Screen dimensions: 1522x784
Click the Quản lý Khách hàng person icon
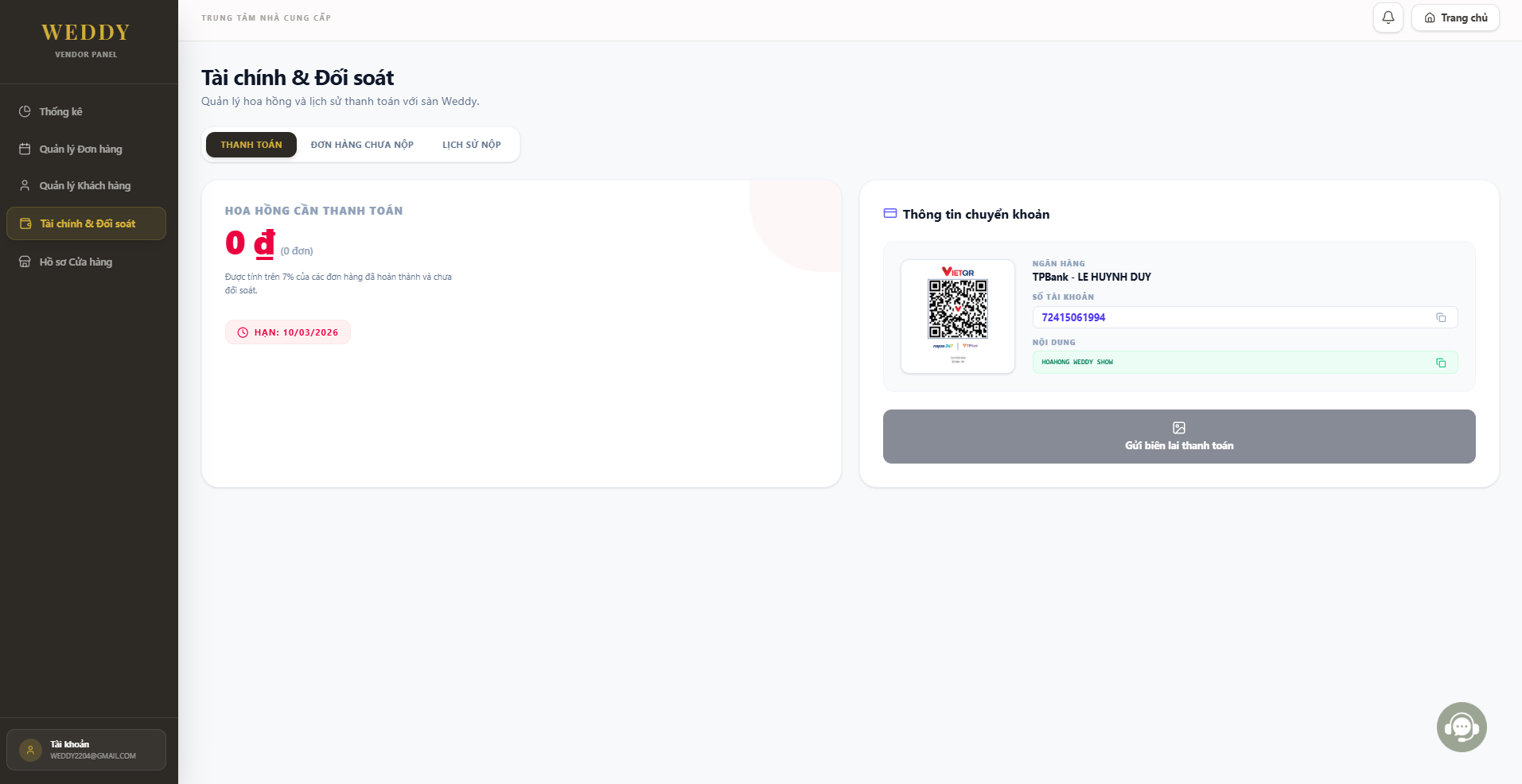click(25, 185)
